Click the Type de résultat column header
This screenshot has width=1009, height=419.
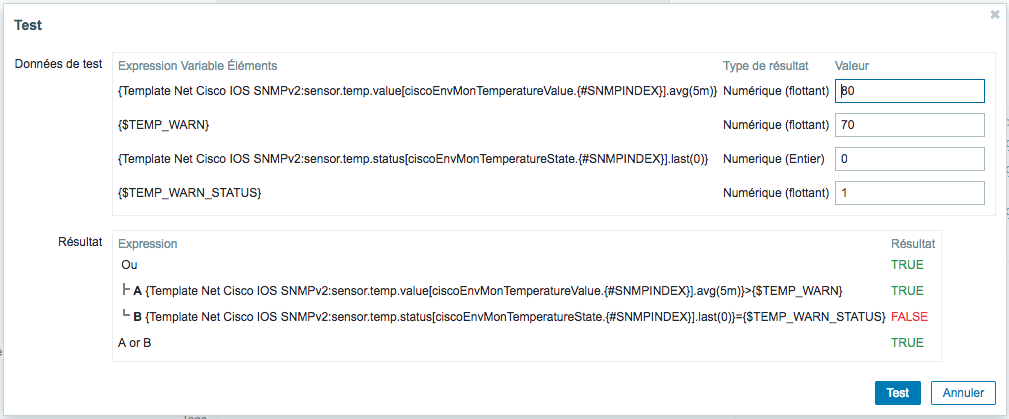766,66
